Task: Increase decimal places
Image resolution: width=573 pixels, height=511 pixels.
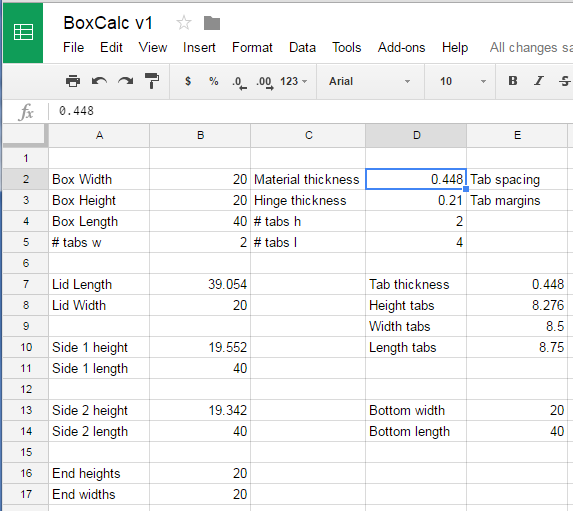Action: coord(265,82)
